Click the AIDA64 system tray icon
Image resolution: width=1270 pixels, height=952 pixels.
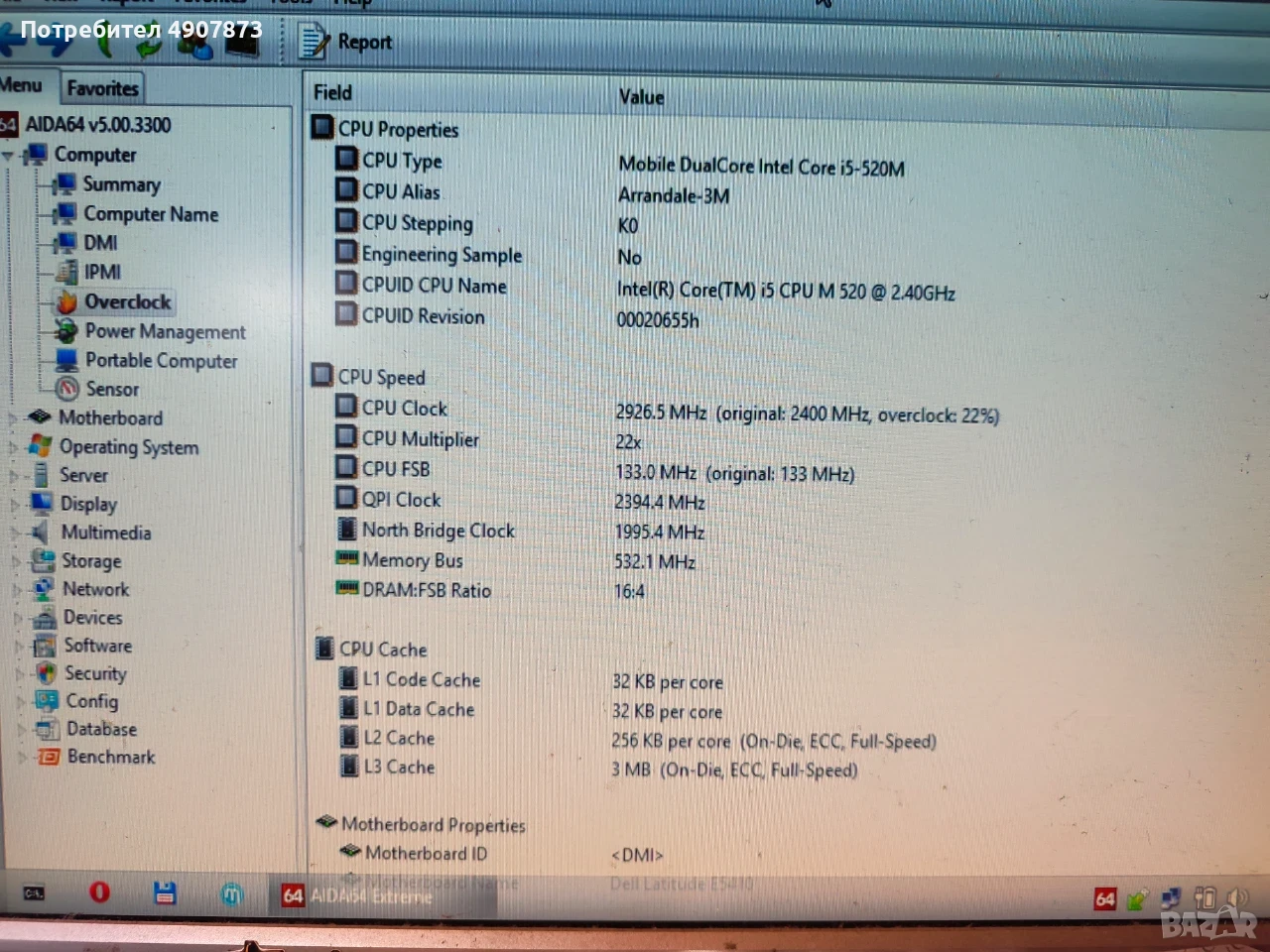click(x=1105, y=899)
